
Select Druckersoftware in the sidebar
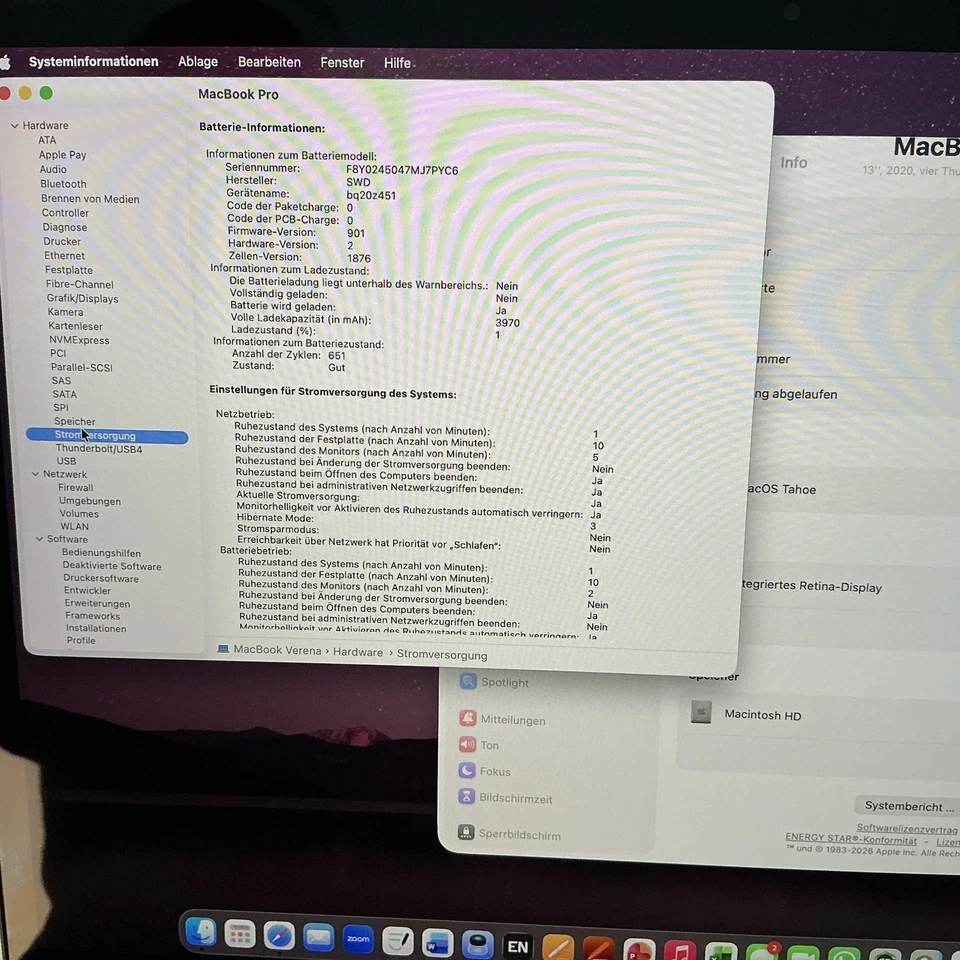pos(100,579)
